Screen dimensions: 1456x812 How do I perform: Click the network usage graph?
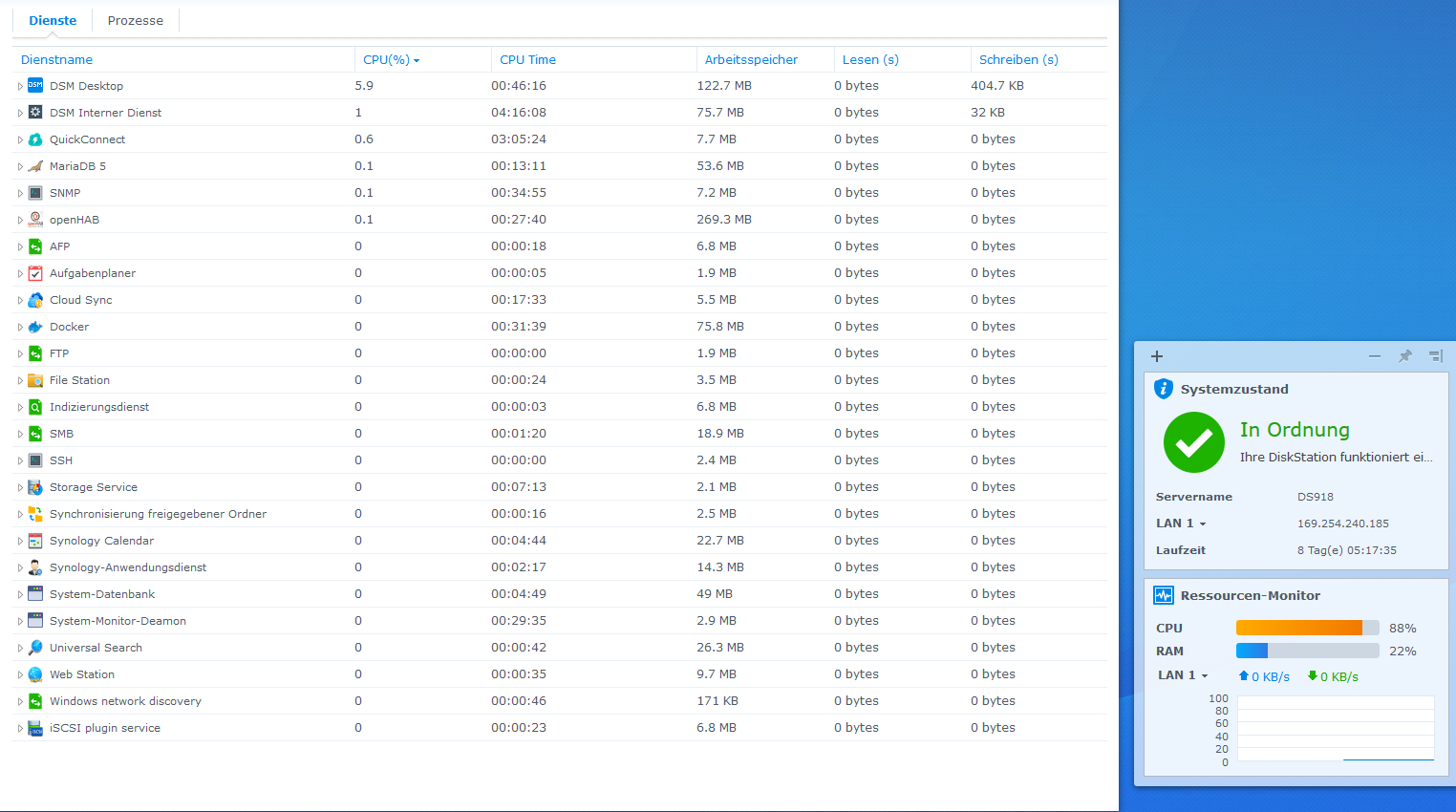[x=1336, y=729]
